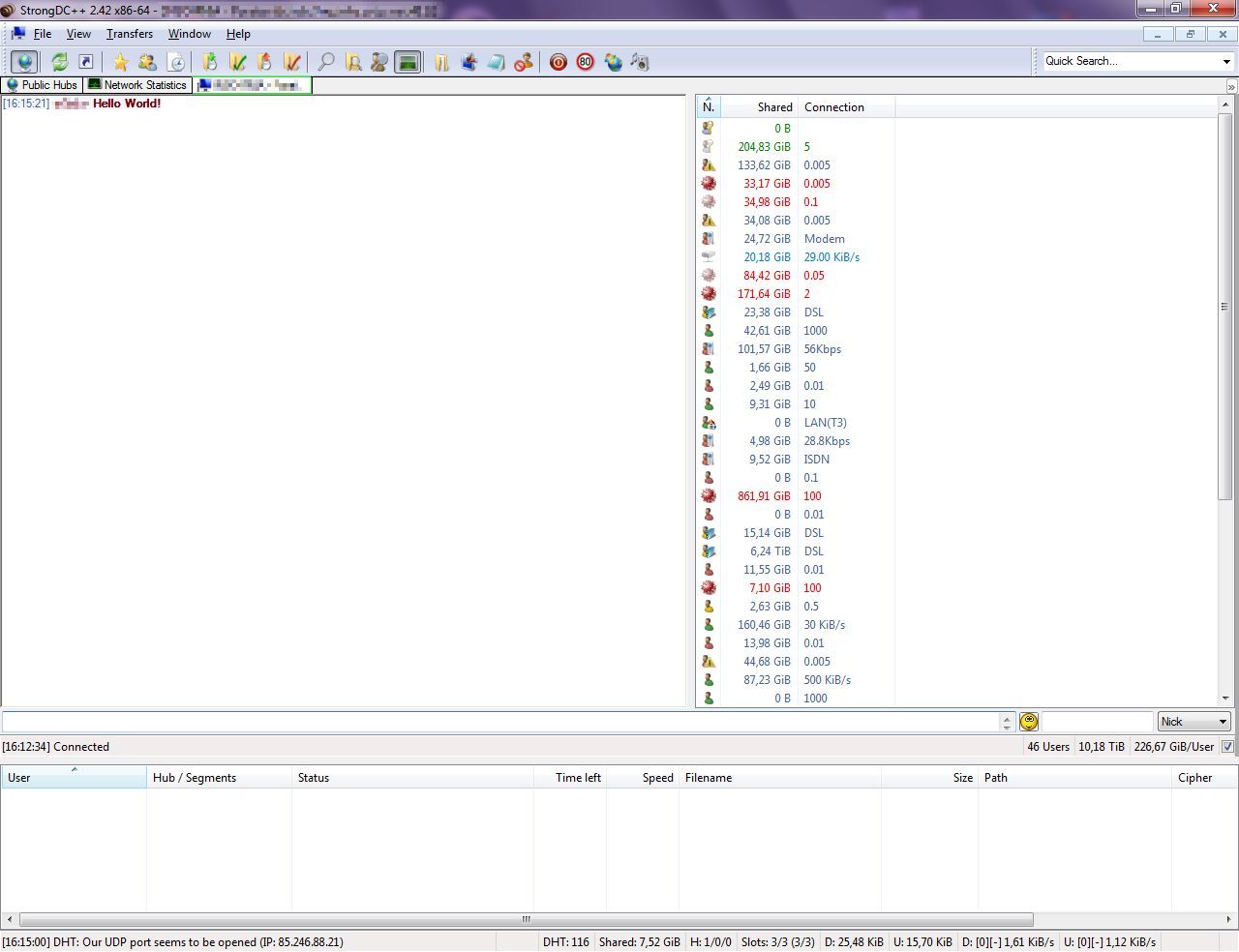Sort transfers by User column header
The height and width of the screenshot is (952, 1239).
click(x=74, y=778)
